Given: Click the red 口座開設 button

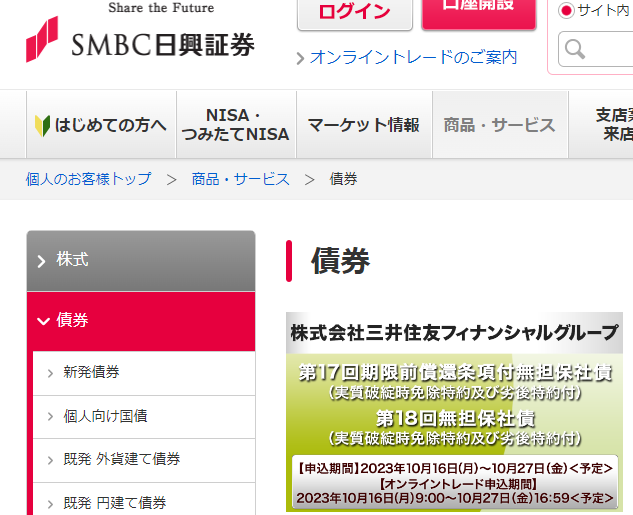Looking at the screenshot, I should coord(479,13).
